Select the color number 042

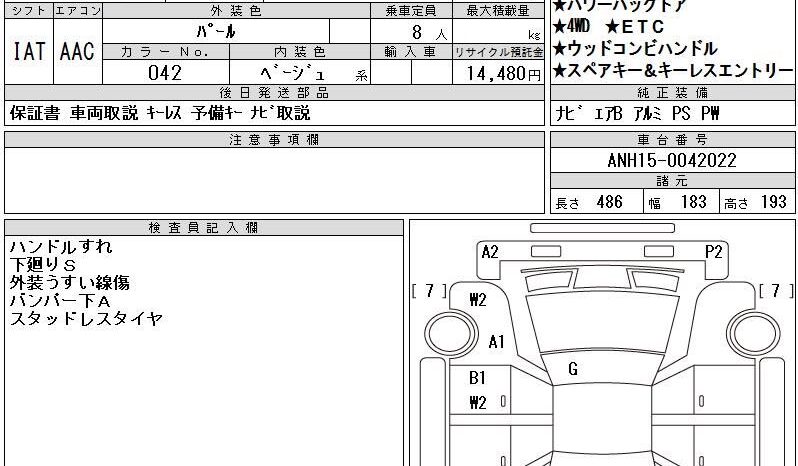point(165,73)
